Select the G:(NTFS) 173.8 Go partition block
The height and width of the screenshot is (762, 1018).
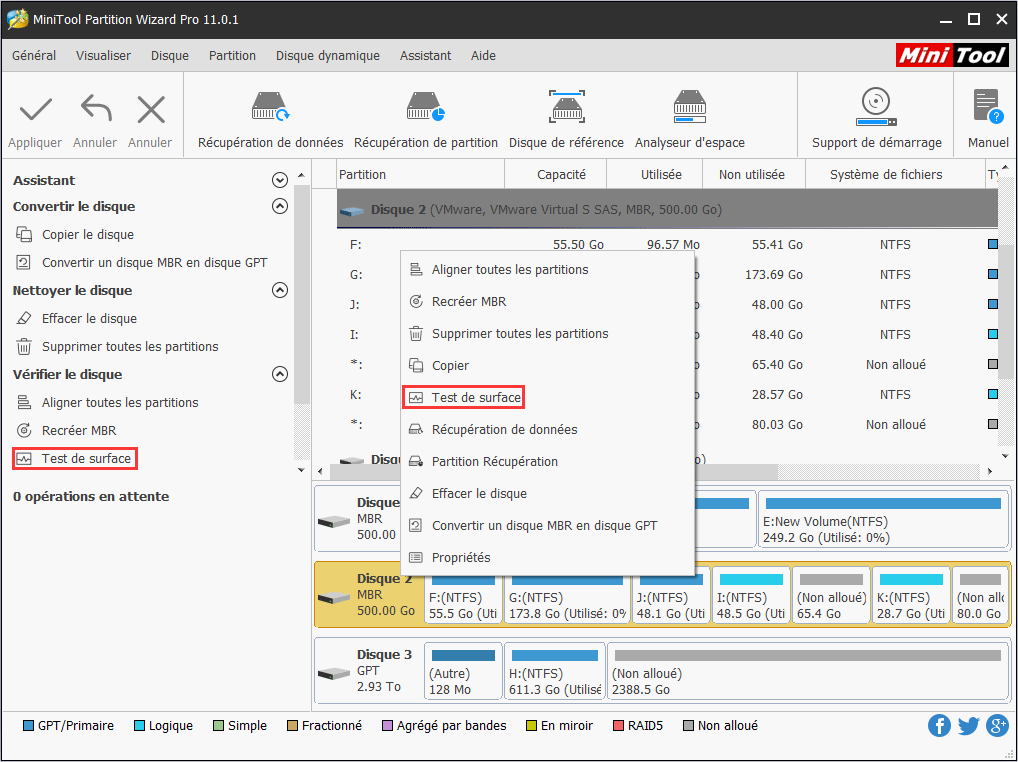[567, 595]
